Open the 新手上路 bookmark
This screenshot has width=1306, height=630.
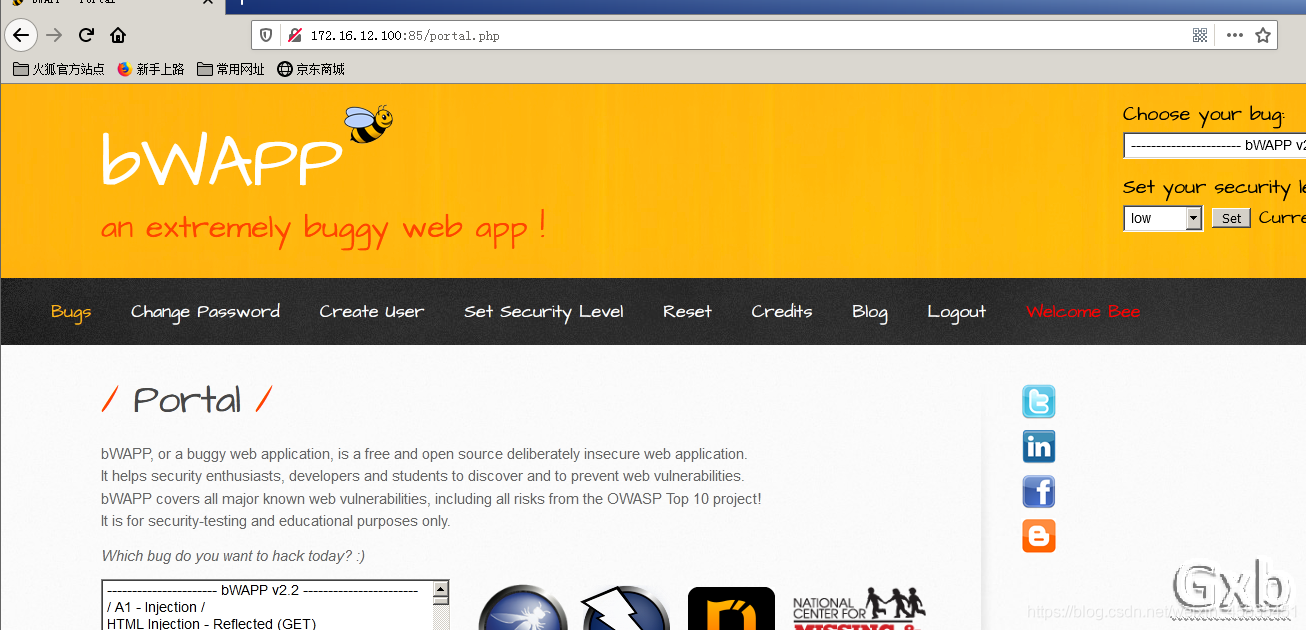[151, 69]
